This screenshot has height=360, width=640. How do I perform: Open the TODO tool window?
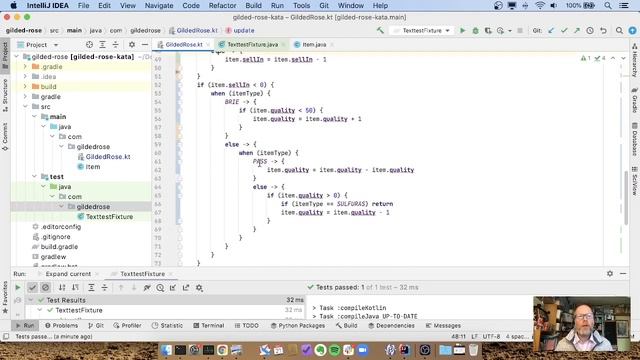[x=247, y=326]
